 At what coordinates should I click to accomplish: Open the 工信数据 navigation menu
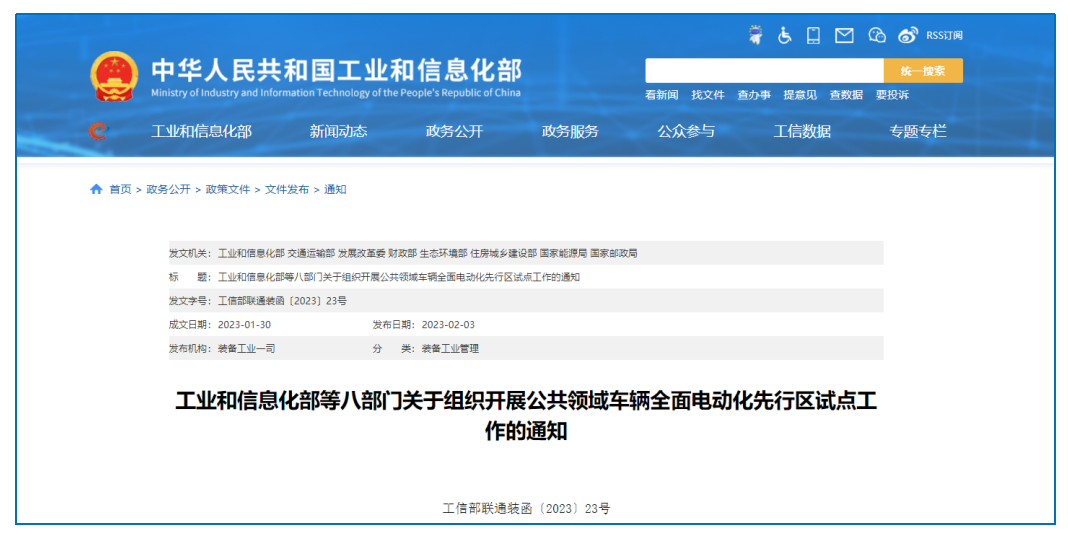point(802,131)
